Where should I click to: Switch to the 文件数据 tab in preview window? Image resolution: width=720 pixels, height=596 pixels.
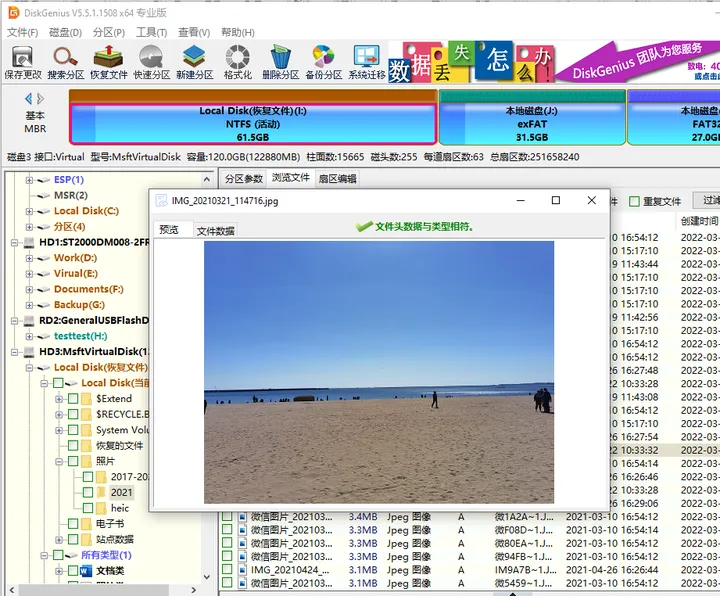click(215, 231)
